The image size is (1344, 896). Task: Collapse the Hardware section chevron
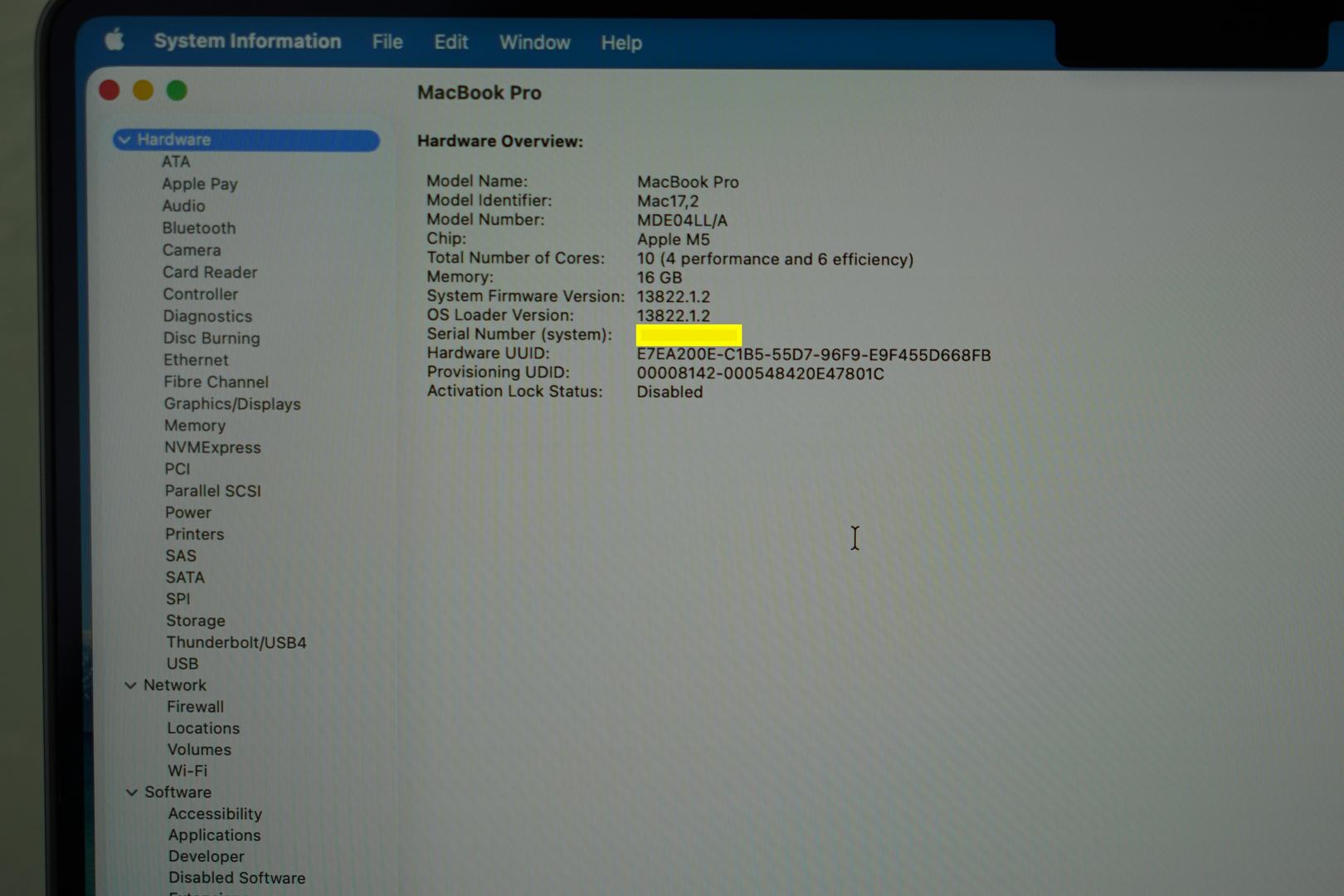point(124,139)
